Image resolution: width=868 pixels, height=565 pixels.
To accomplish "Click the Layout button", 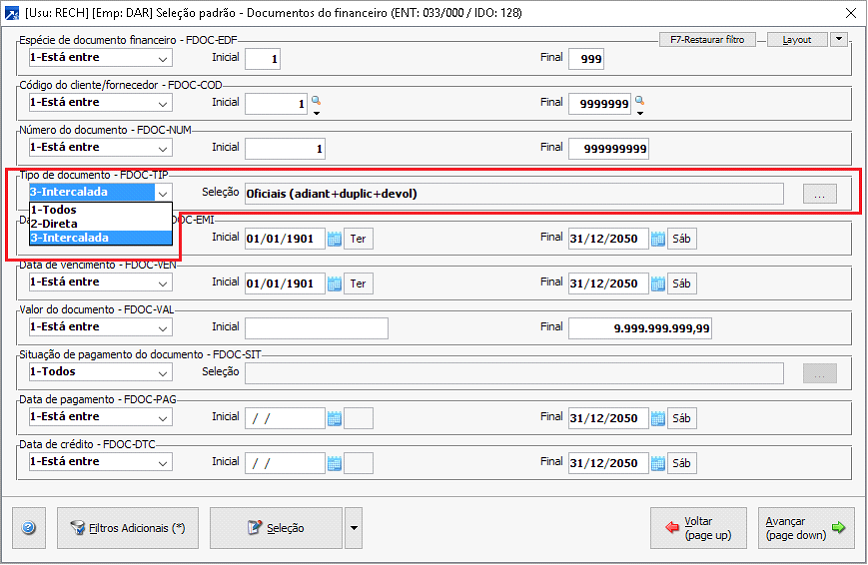I will click(797, 40).
